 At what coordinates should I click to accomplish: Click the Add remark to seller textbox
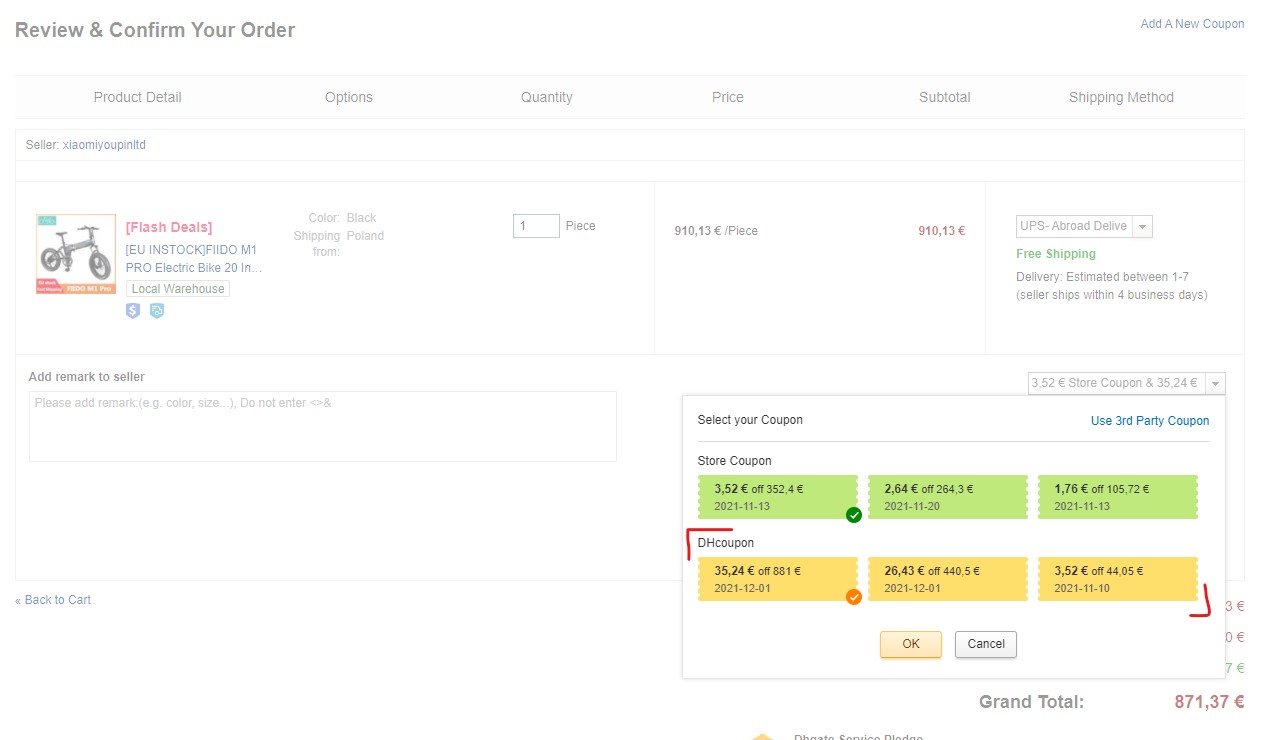pos(322,426)
